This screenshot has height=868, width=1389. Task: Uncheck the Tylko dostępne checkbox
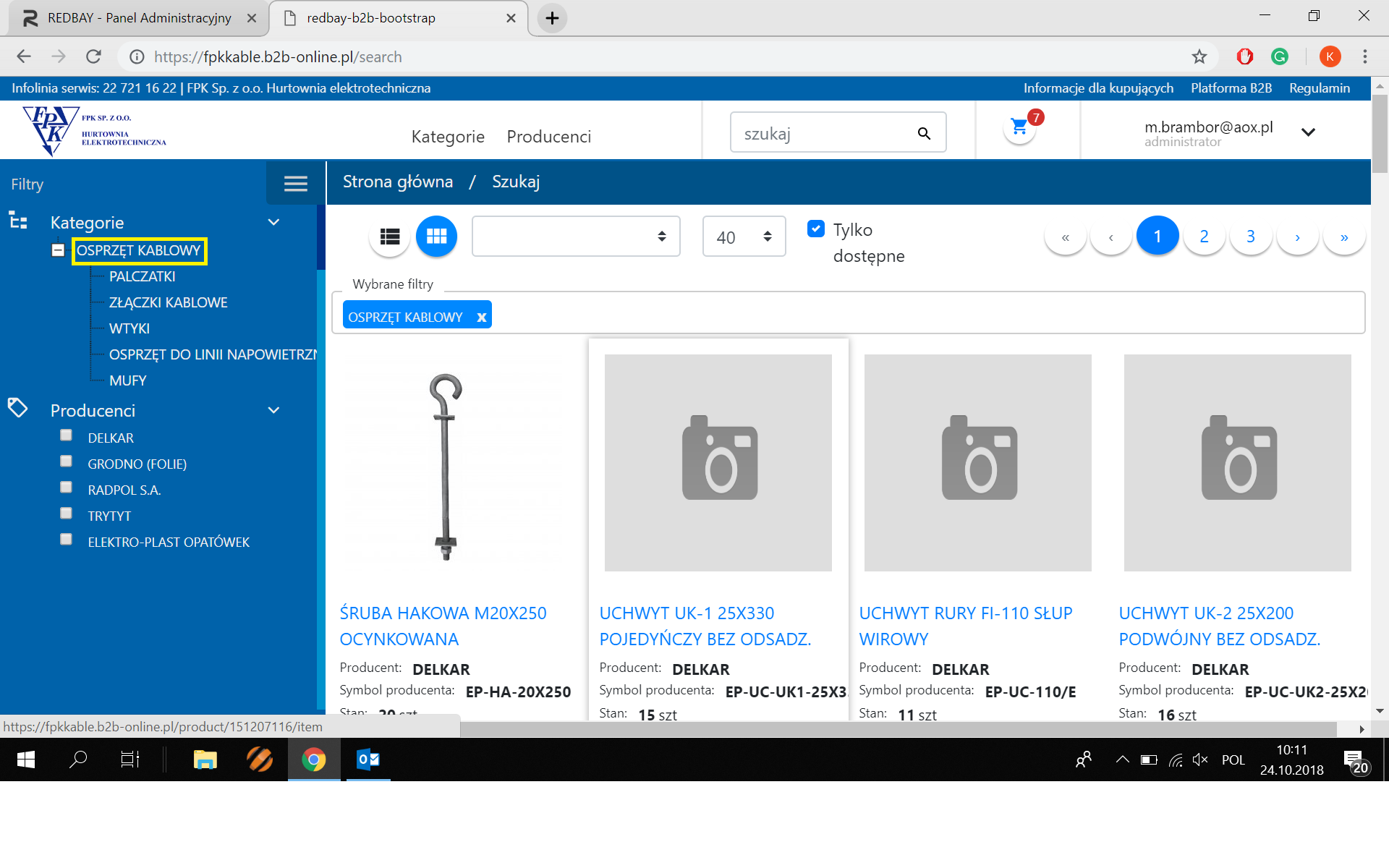[x=816, y=229]
